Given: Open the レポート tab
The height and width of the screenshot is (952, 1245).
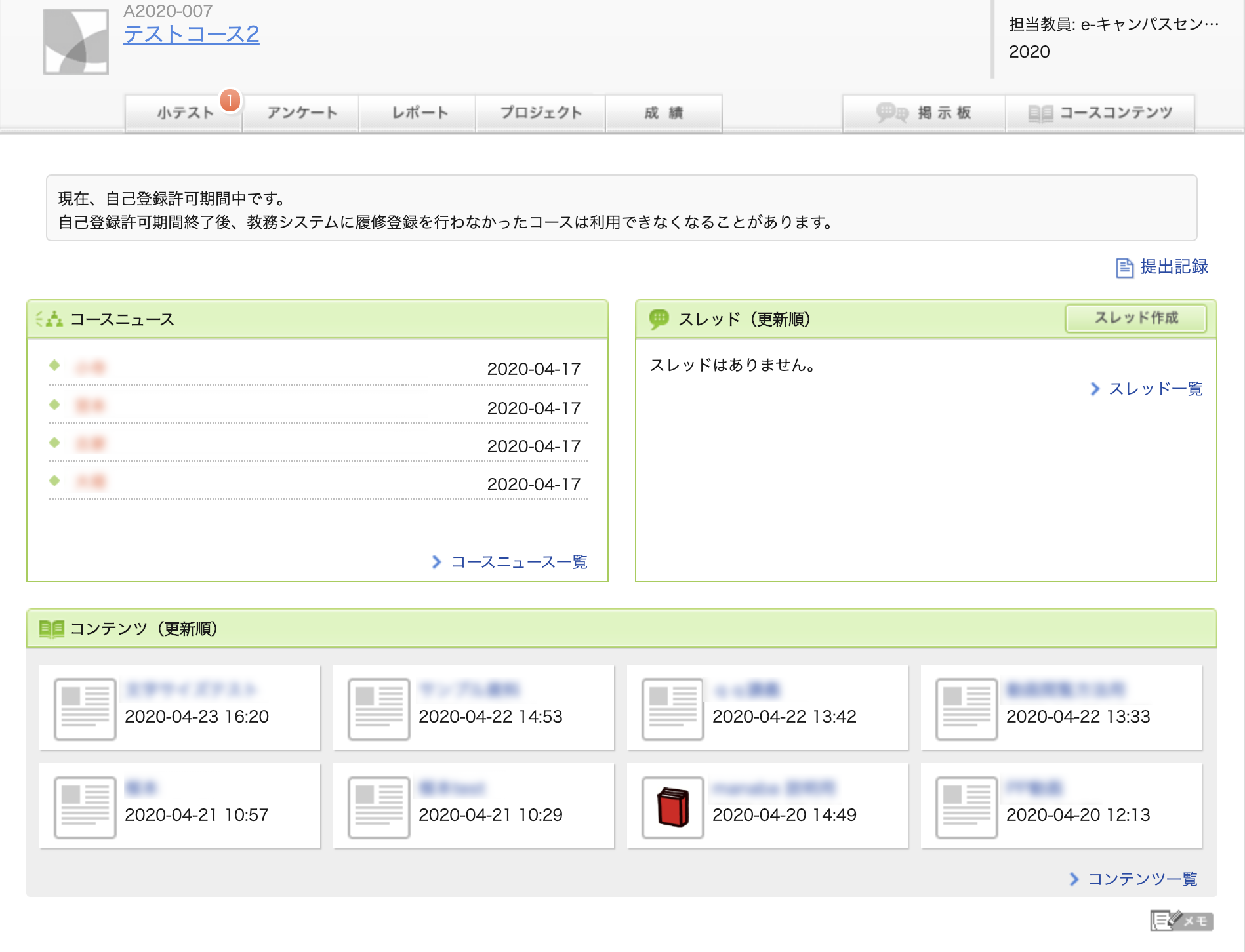Looking at the screenshot, I should click(x=418, y=113).
